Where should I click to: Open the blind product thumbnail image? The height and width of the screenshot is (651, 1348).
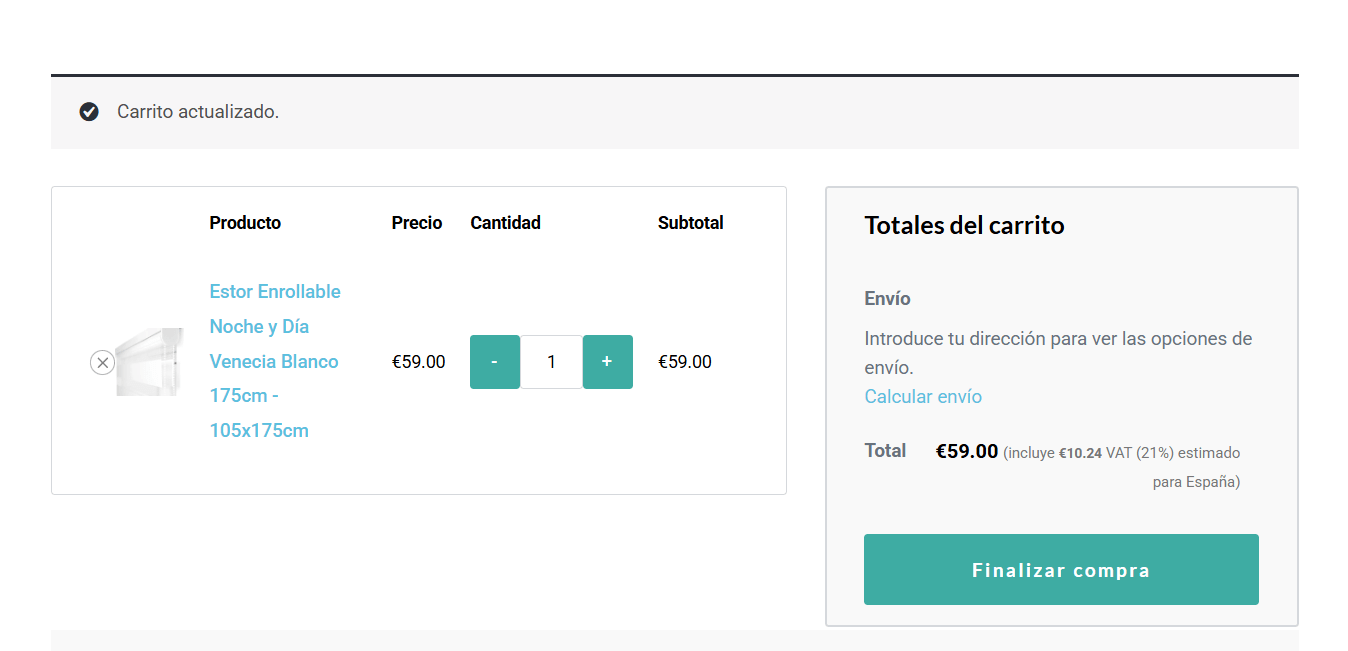[x=150, y=362]
